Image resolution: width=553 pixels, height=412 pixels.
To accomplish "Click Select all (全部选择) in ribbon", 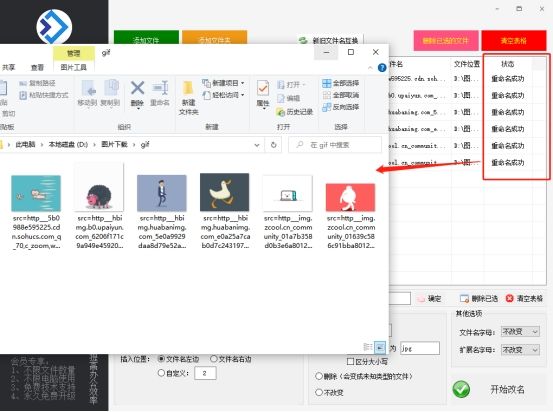I will click(x=340, y=83).
